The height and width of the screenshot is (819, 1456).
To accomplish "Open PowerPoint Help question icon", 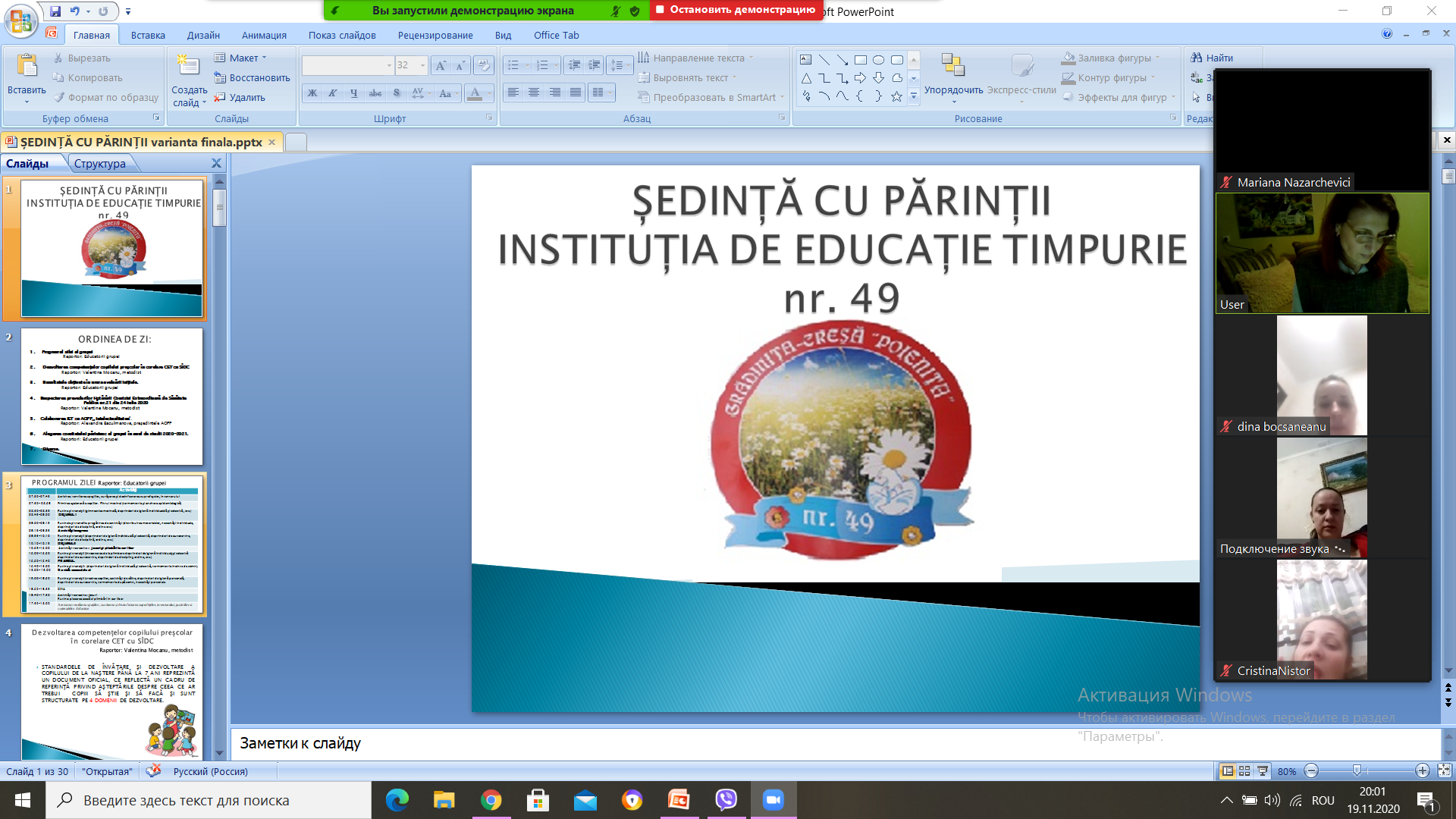I will coord(1387,34).
